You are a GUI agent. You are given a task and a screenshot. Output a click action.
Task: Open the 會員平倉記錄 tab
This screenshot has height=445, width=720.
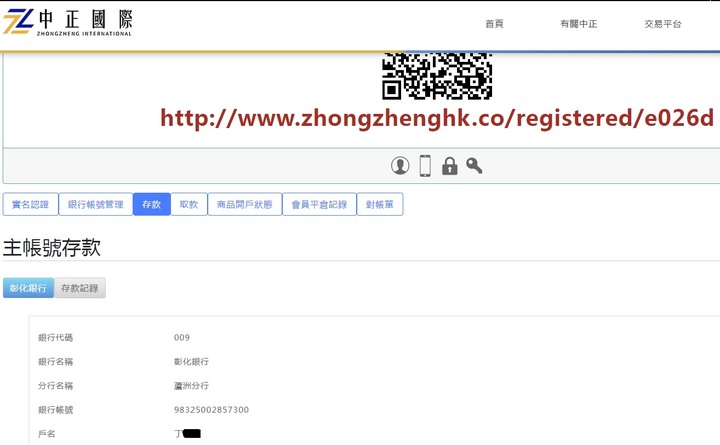319,204
